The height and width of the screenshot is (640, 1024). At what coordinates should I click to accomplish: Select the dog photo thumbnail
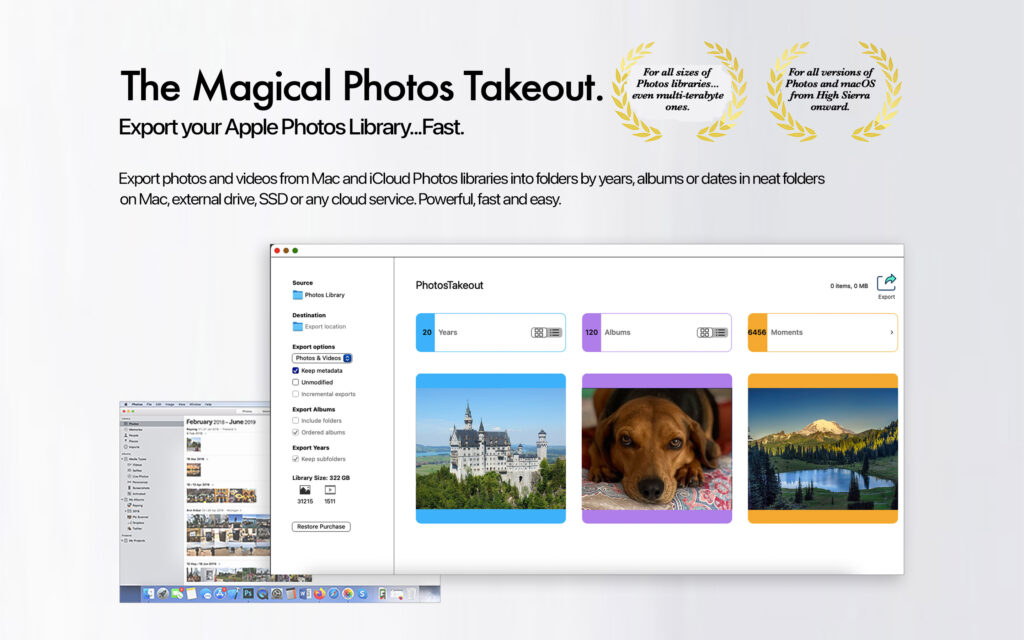[x=657, y=448]
